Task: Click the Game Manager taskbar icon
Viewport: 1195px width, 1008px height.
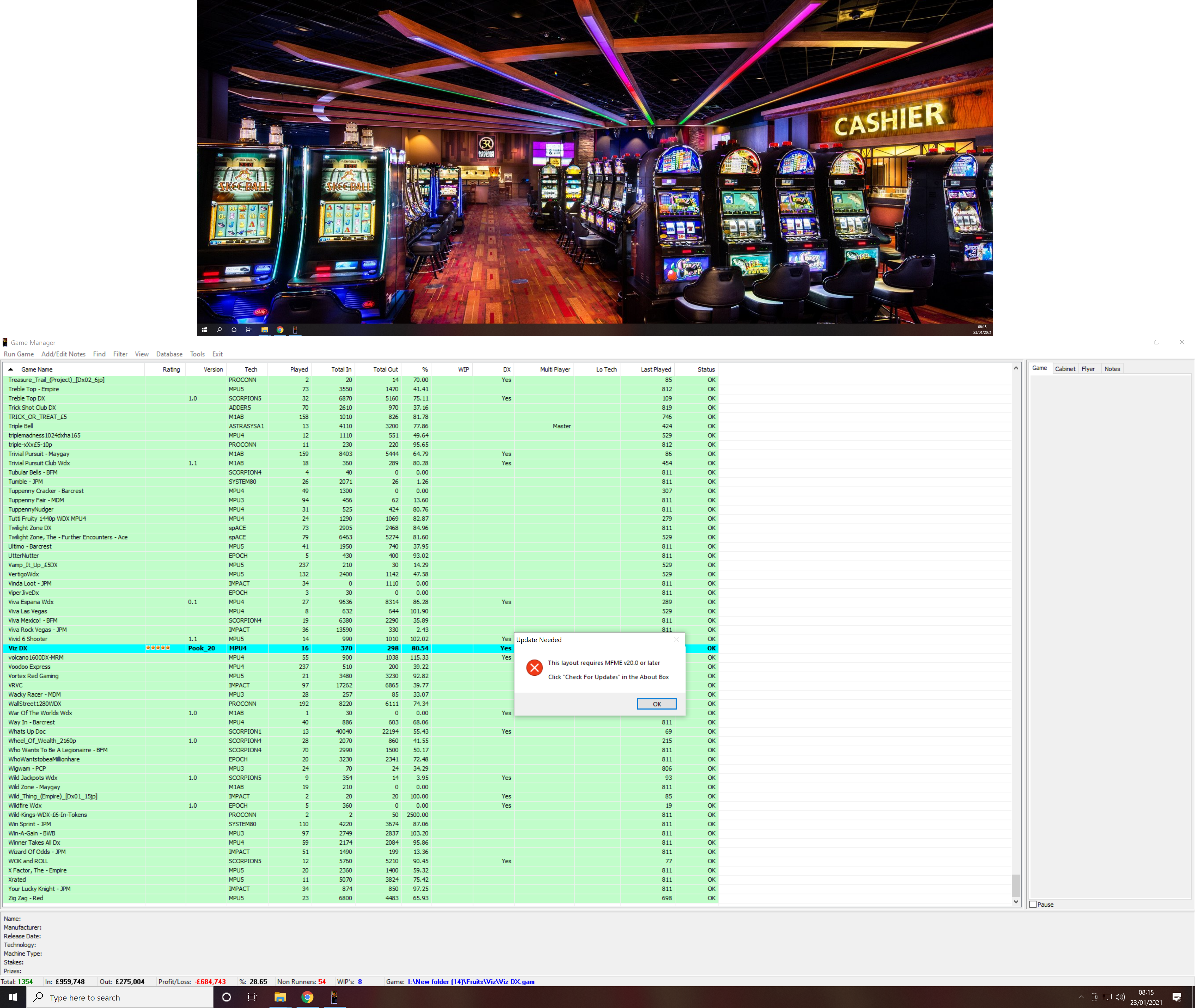Action: 334,997
